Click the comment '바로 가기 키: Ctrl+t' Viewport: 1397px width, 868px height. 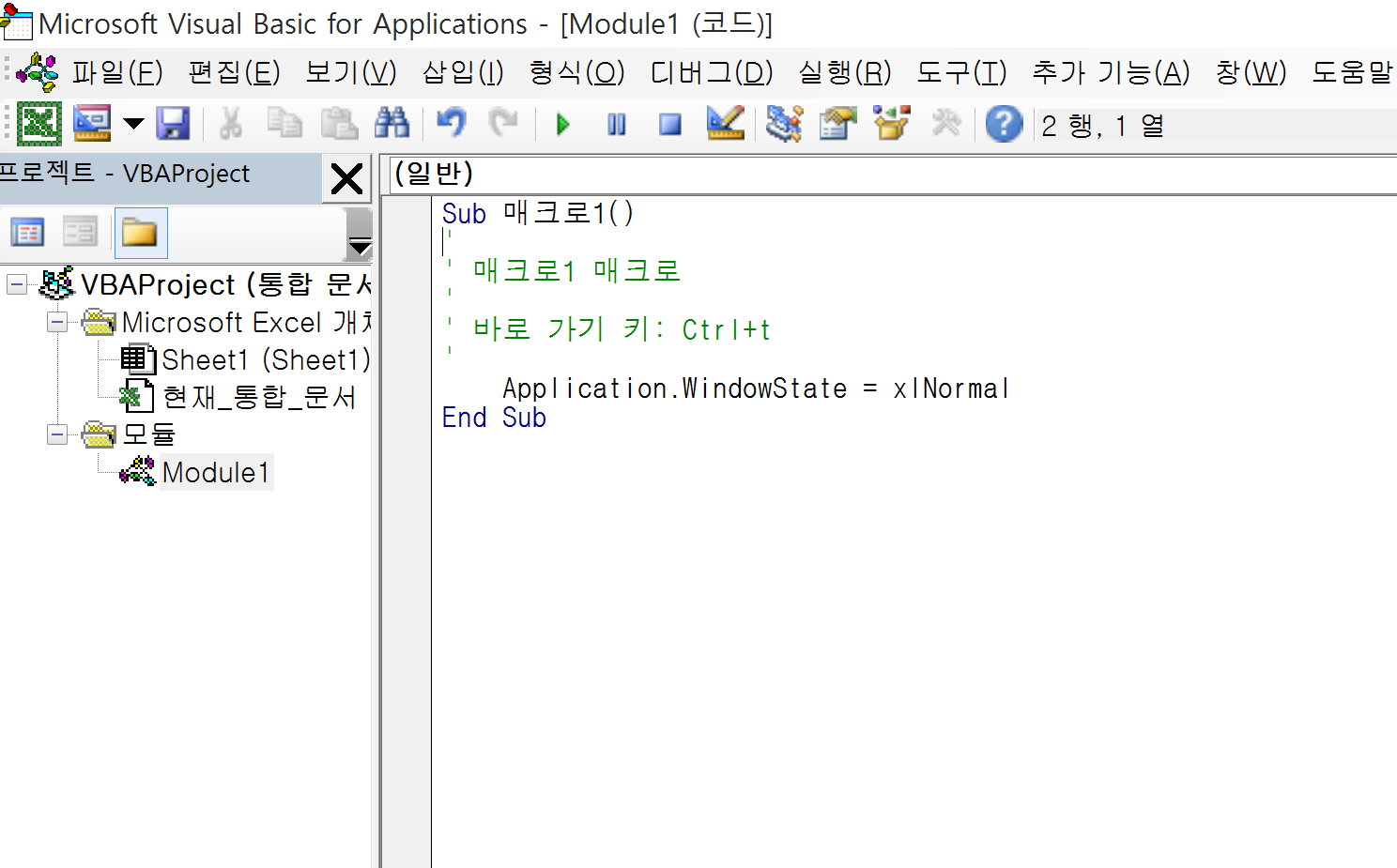point(621,329)
